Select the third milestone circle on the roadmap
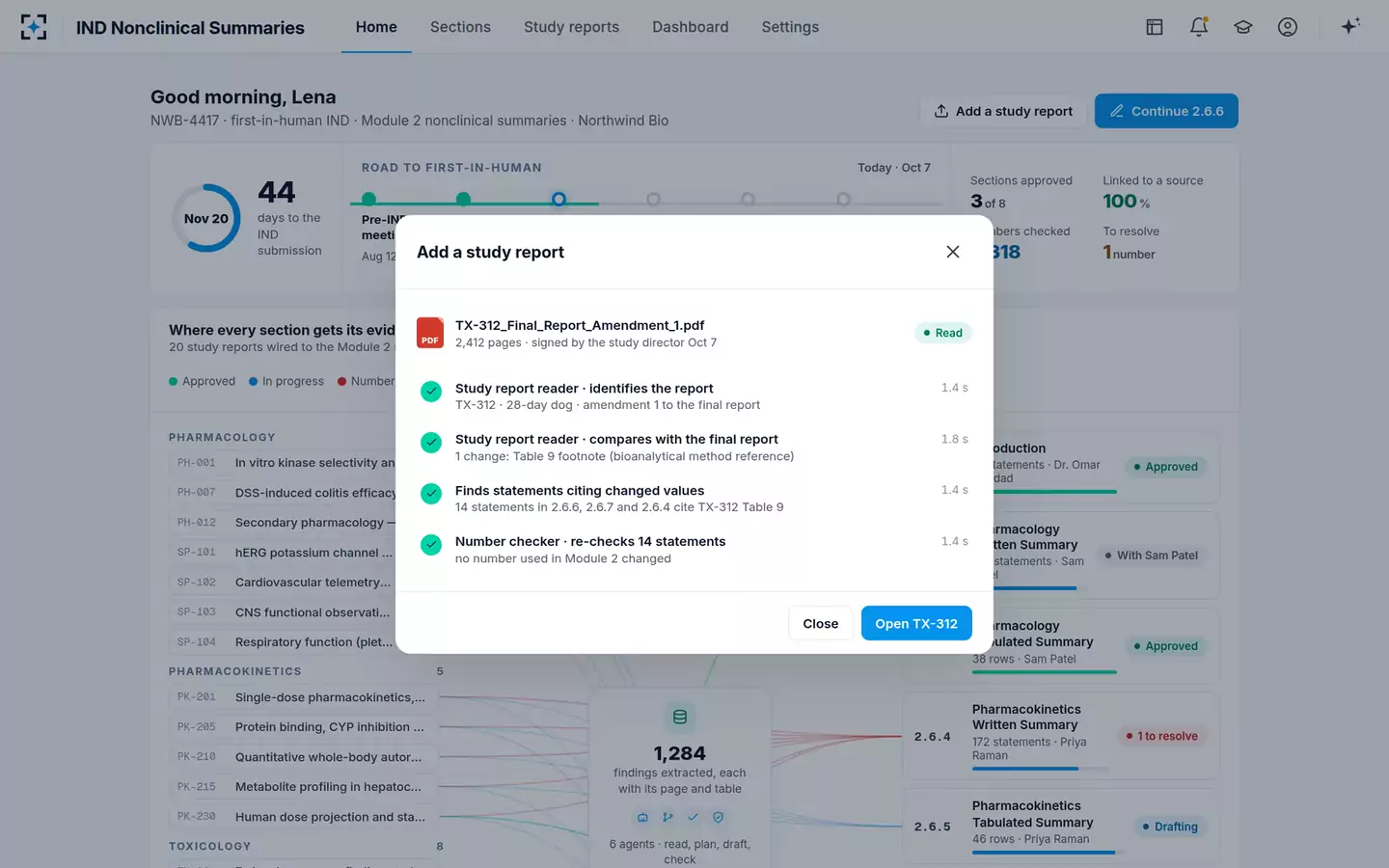Screen dimensions: 1389x868 tap(558, 200)
